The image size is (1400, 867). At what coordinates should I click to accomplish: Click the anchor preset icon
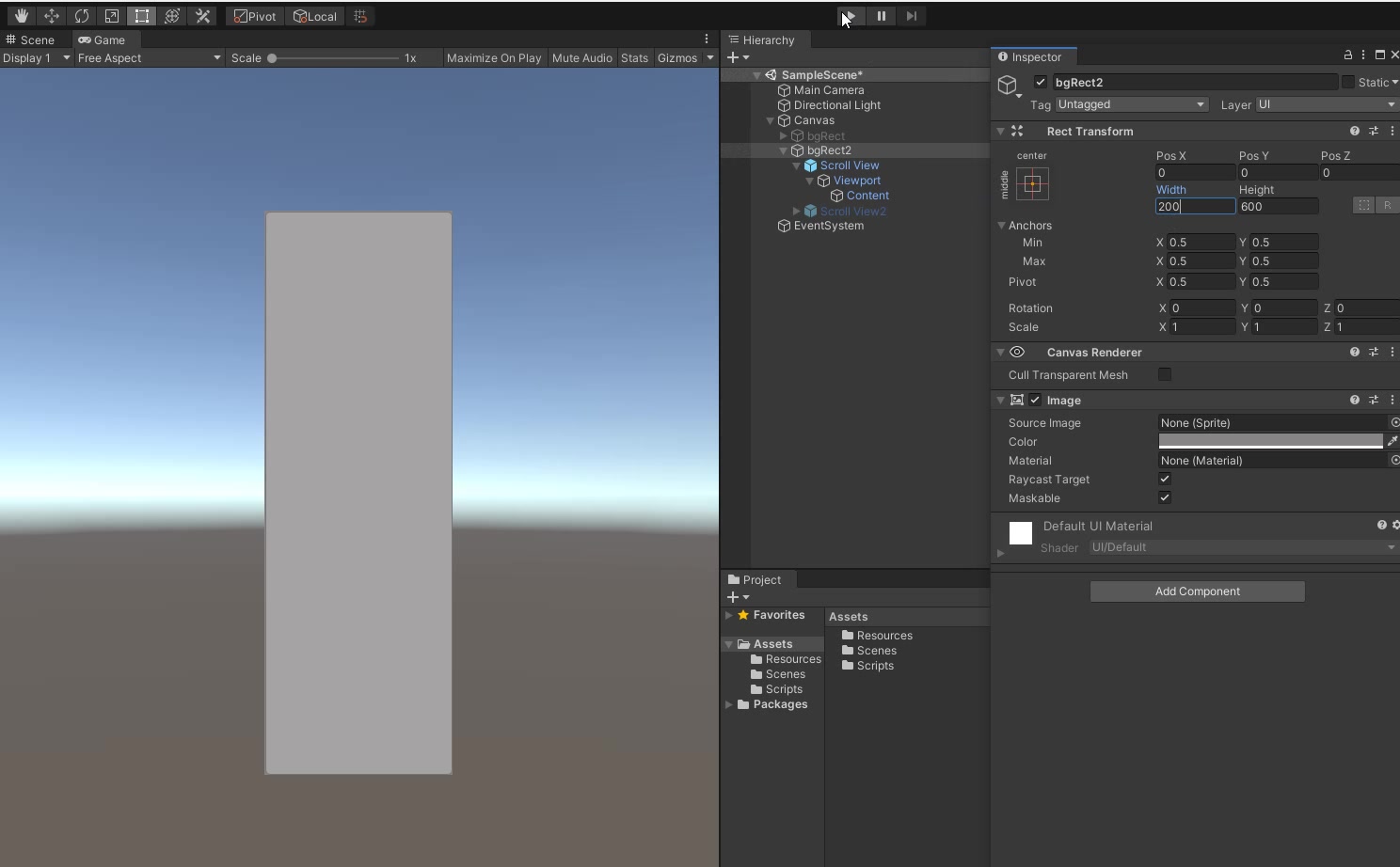[1032, 183]
